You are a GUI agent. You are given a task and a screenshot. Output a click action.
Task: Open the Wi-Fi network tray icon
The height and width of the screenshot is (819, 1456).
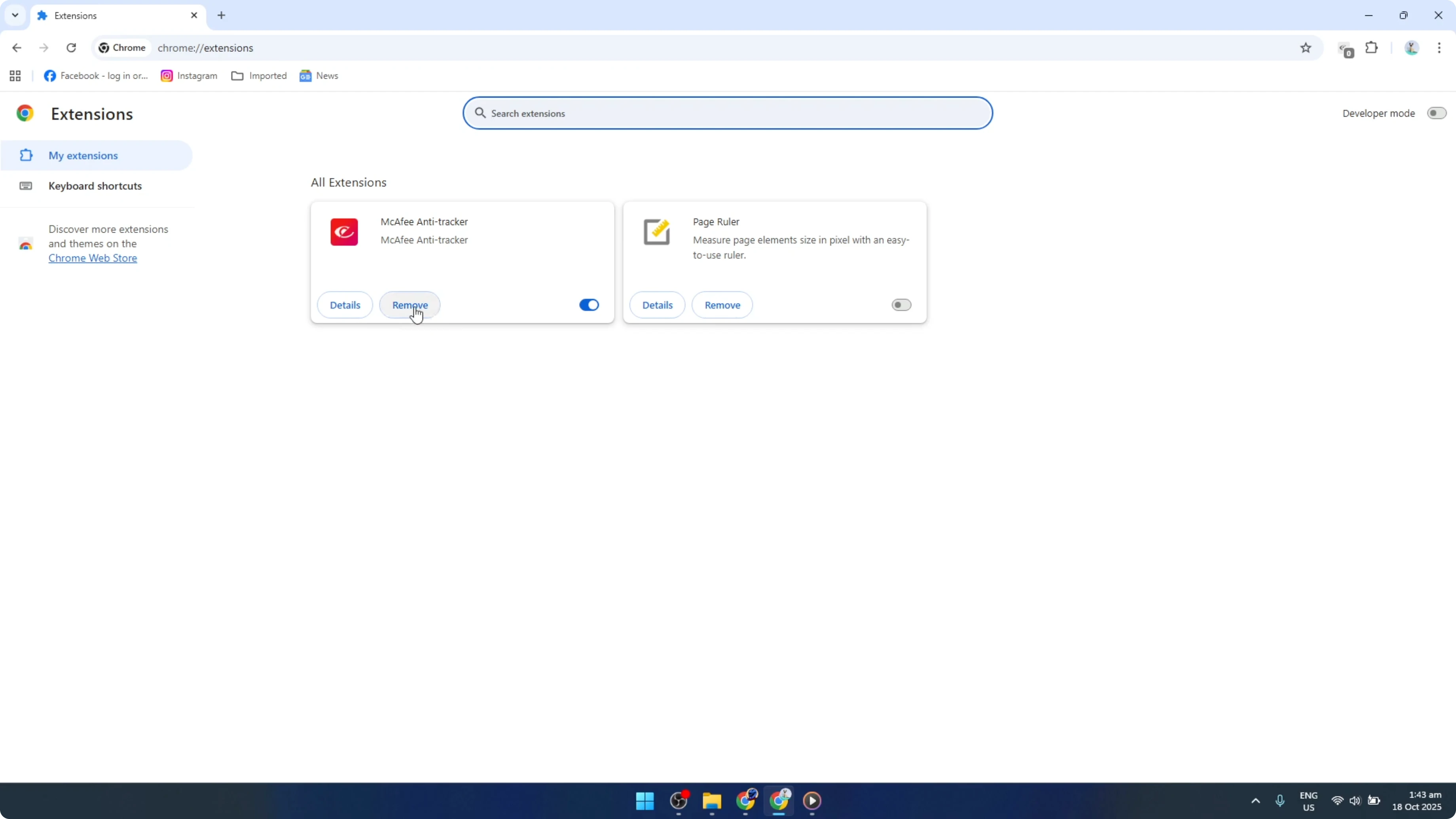1337,801
